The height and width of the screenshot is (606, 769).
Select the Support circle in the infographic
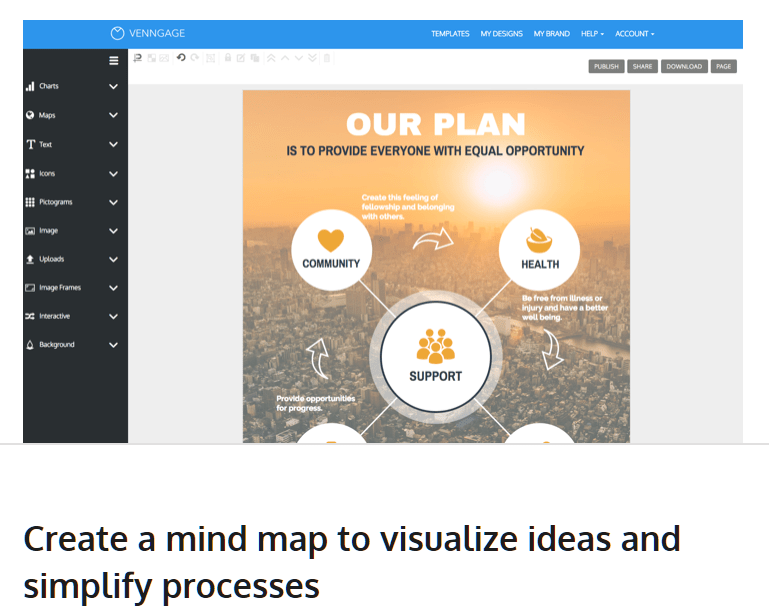click(435, 356)
